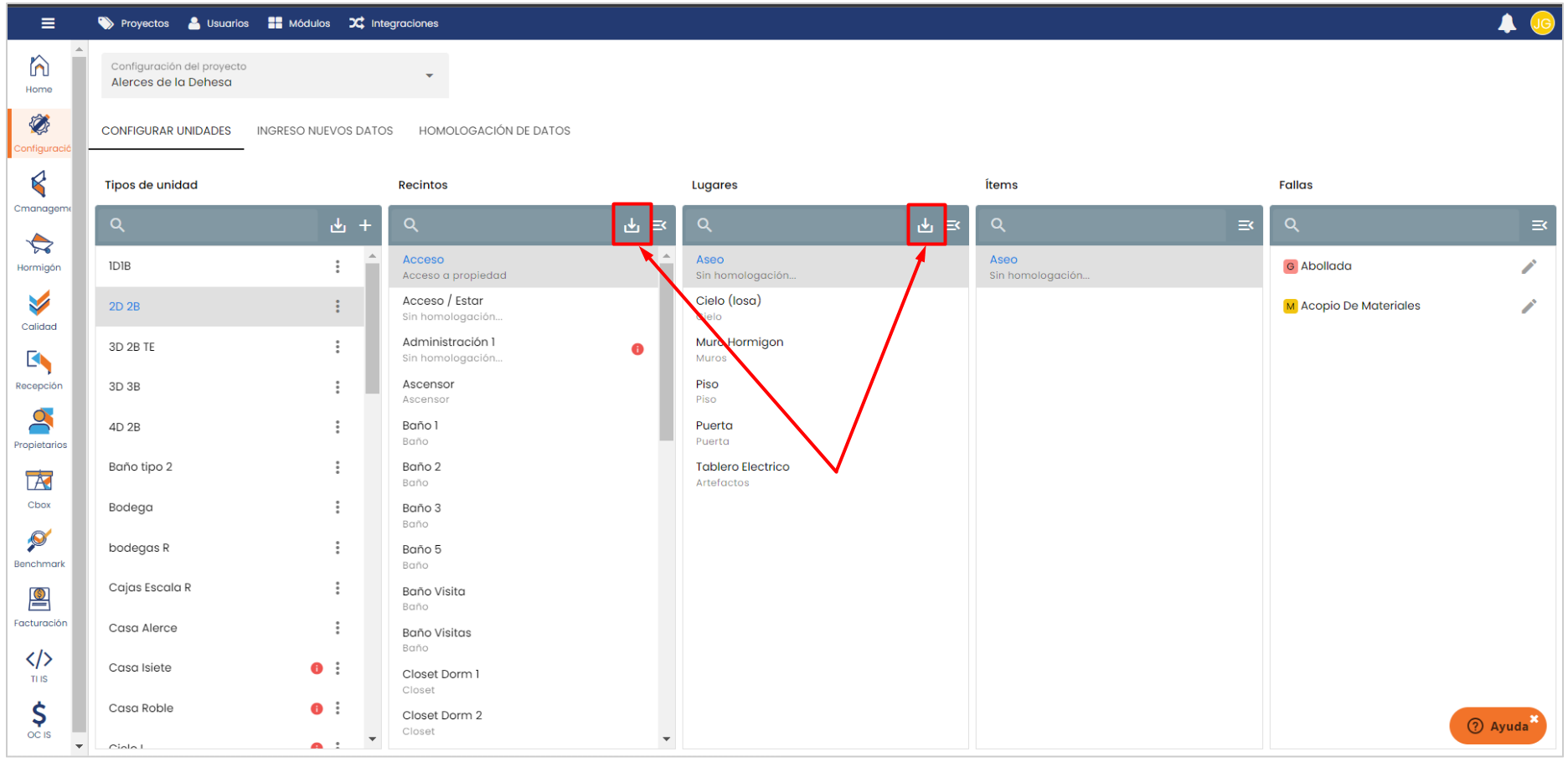Open options menu for 3D 2B TE unit

click(338, 347)
